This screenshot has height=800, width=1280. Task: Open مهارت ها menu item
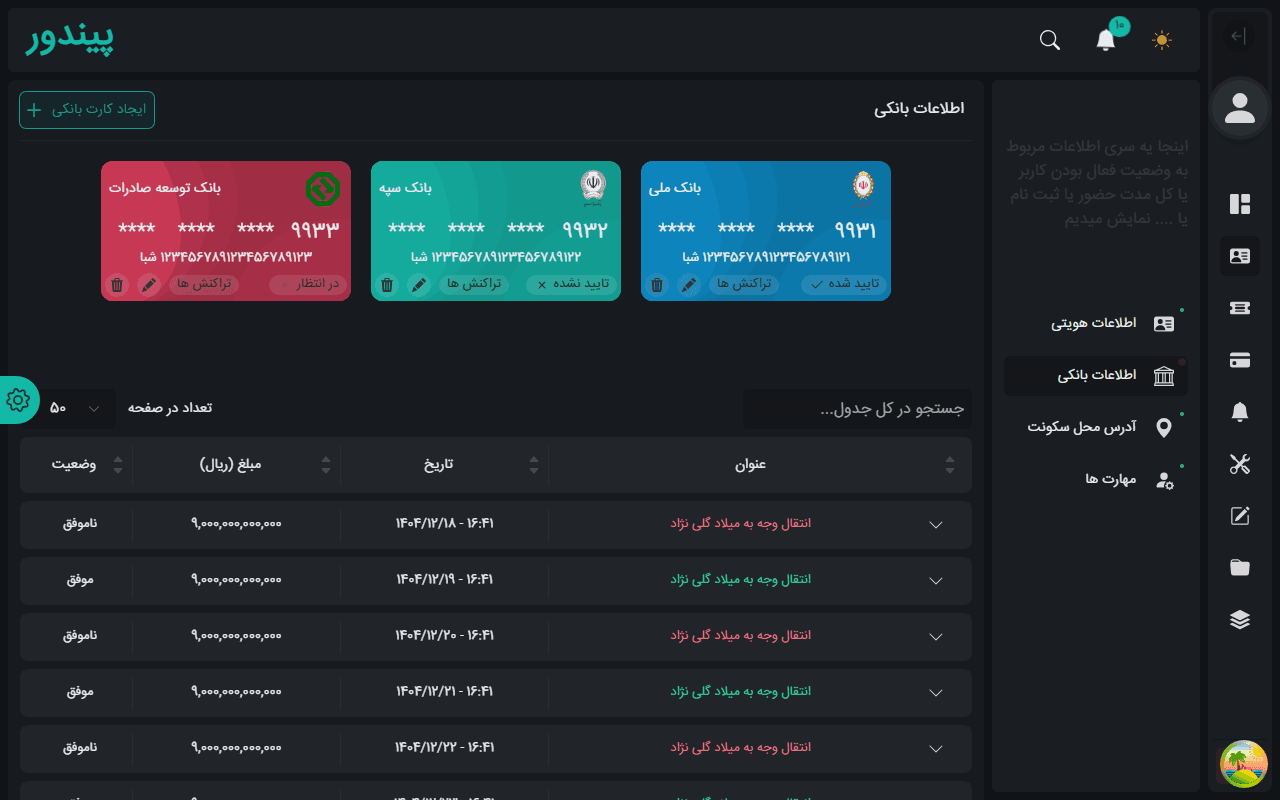coord(1096,480)
